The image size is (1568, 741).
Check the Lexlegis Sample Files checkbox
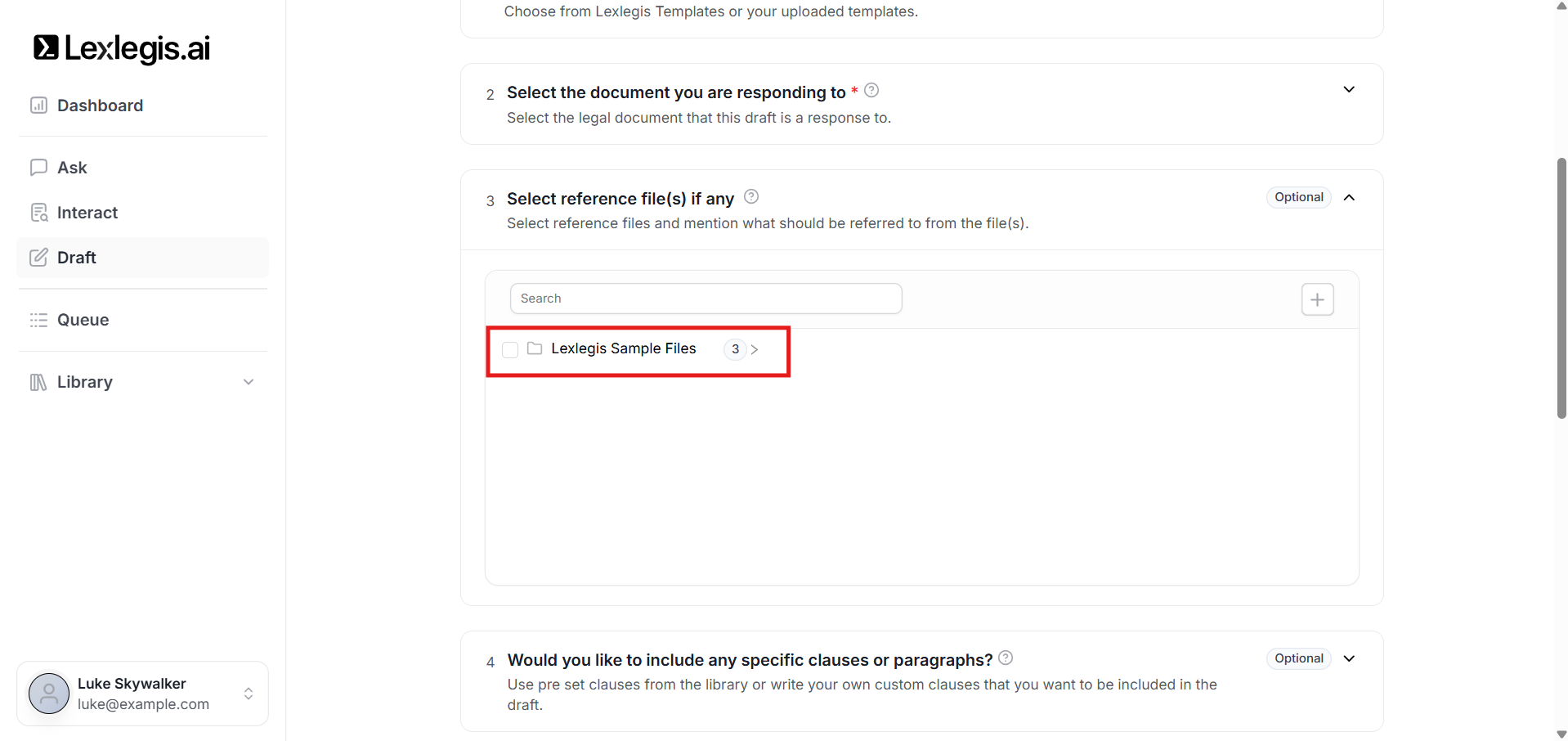tap(510, 350)
